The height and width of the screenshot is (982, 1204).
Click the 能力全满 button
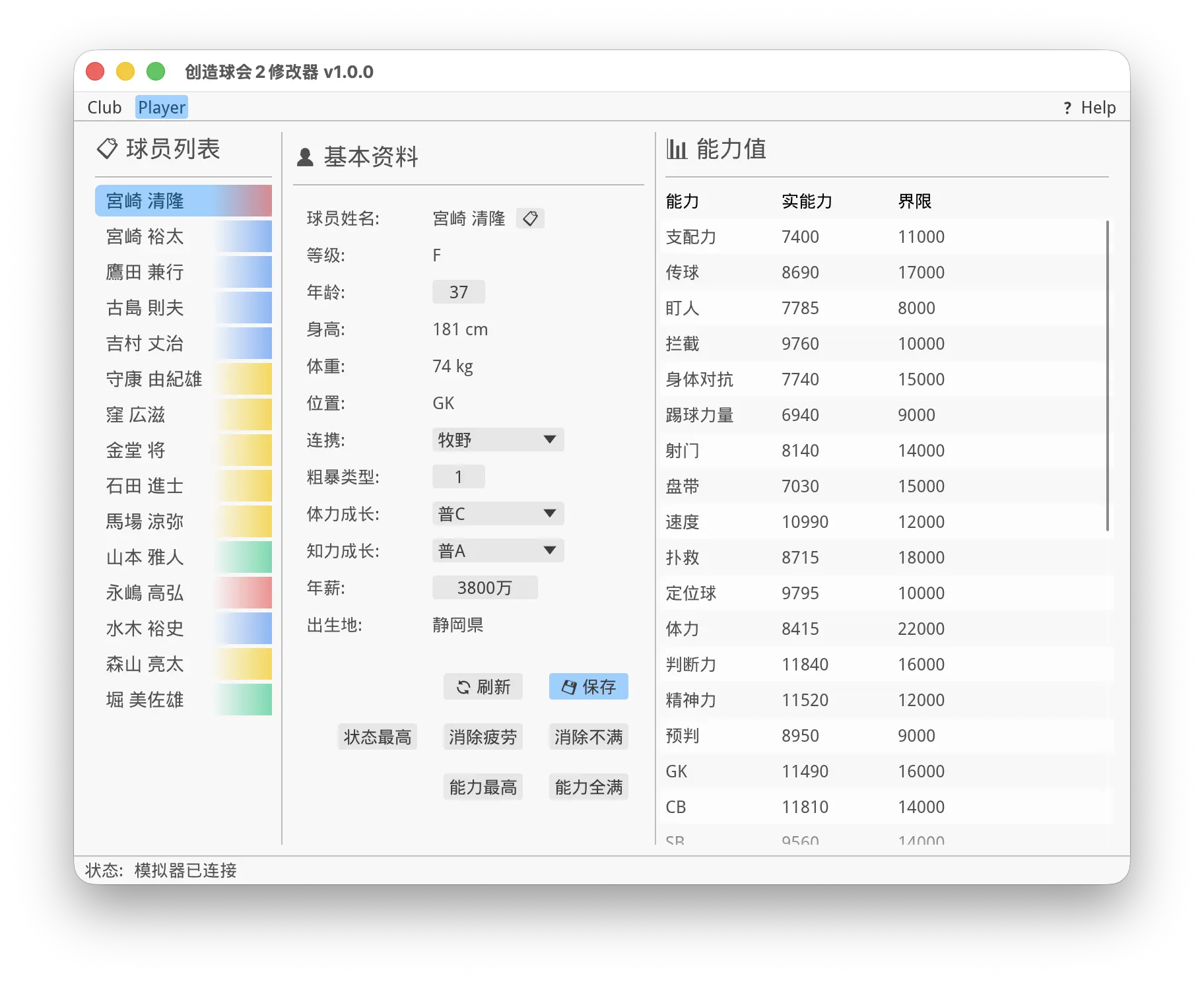click(x=589, y=787)
